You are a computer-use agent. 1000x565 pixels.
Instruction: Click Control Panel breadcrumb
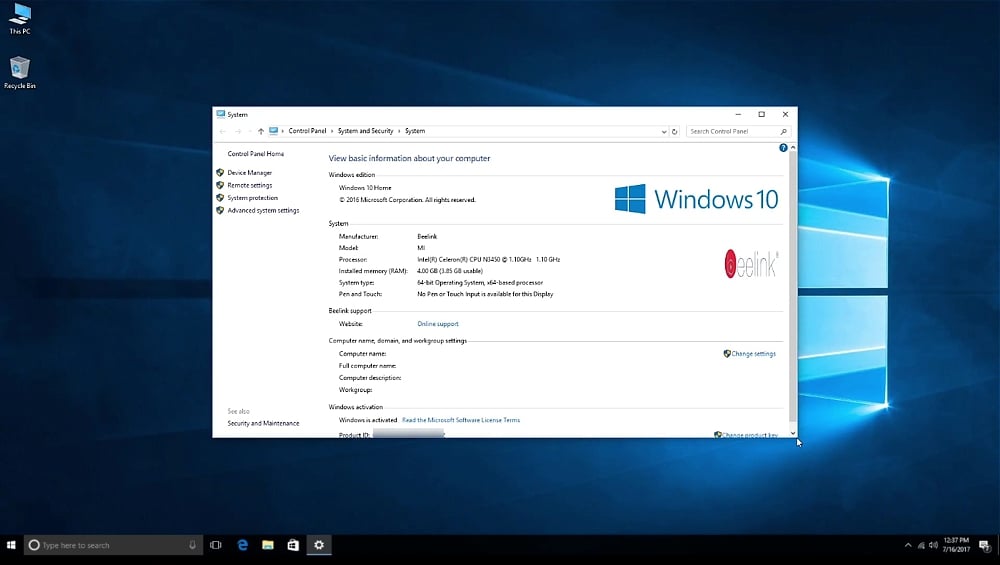(307, 131)
